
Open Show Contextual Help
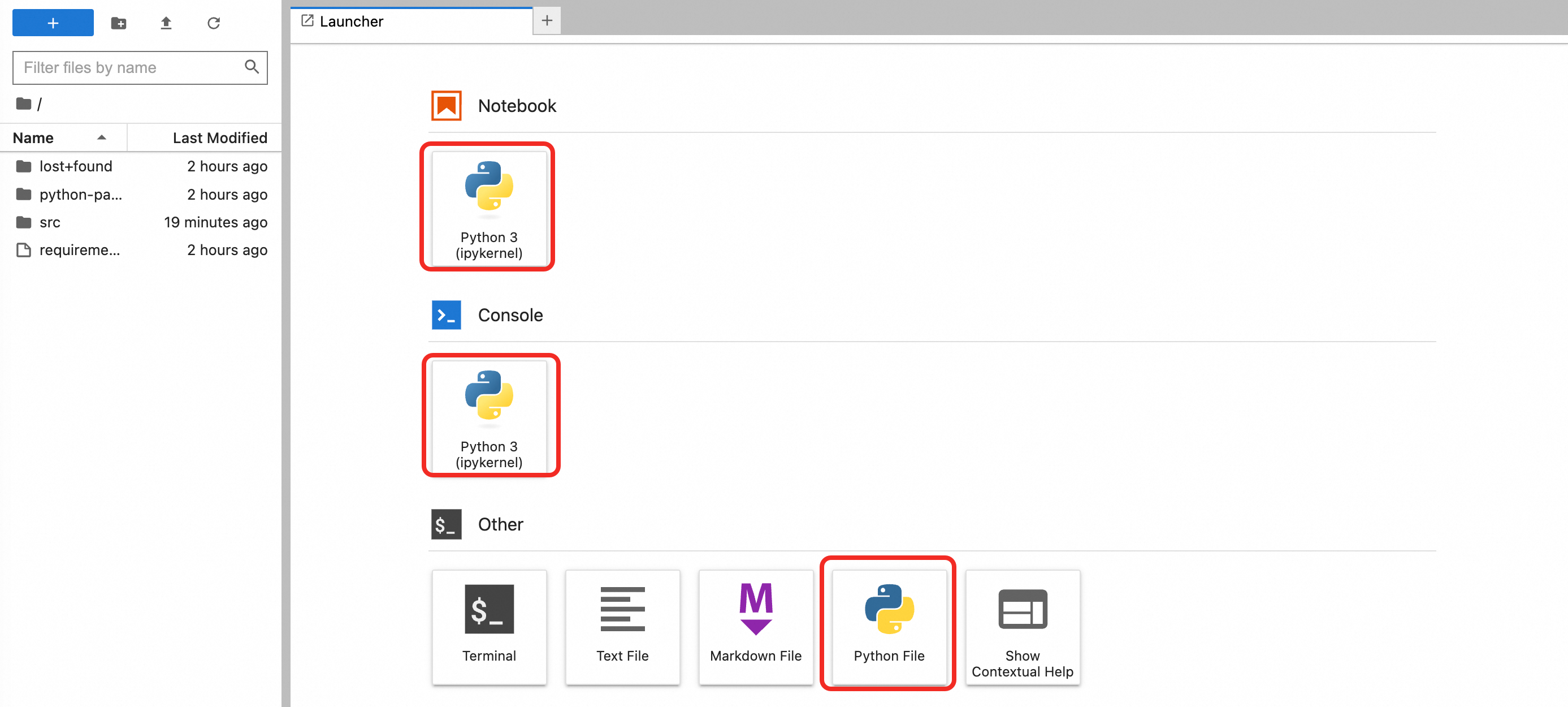tap(1021, 626)
